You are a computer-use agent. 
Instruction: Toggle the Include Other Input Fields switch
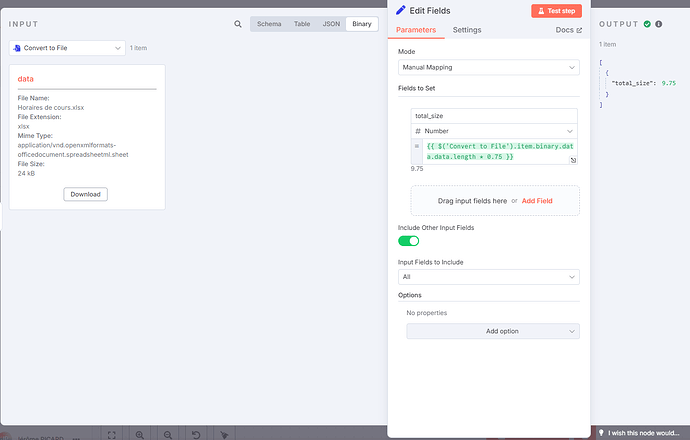tap(408, 241)
